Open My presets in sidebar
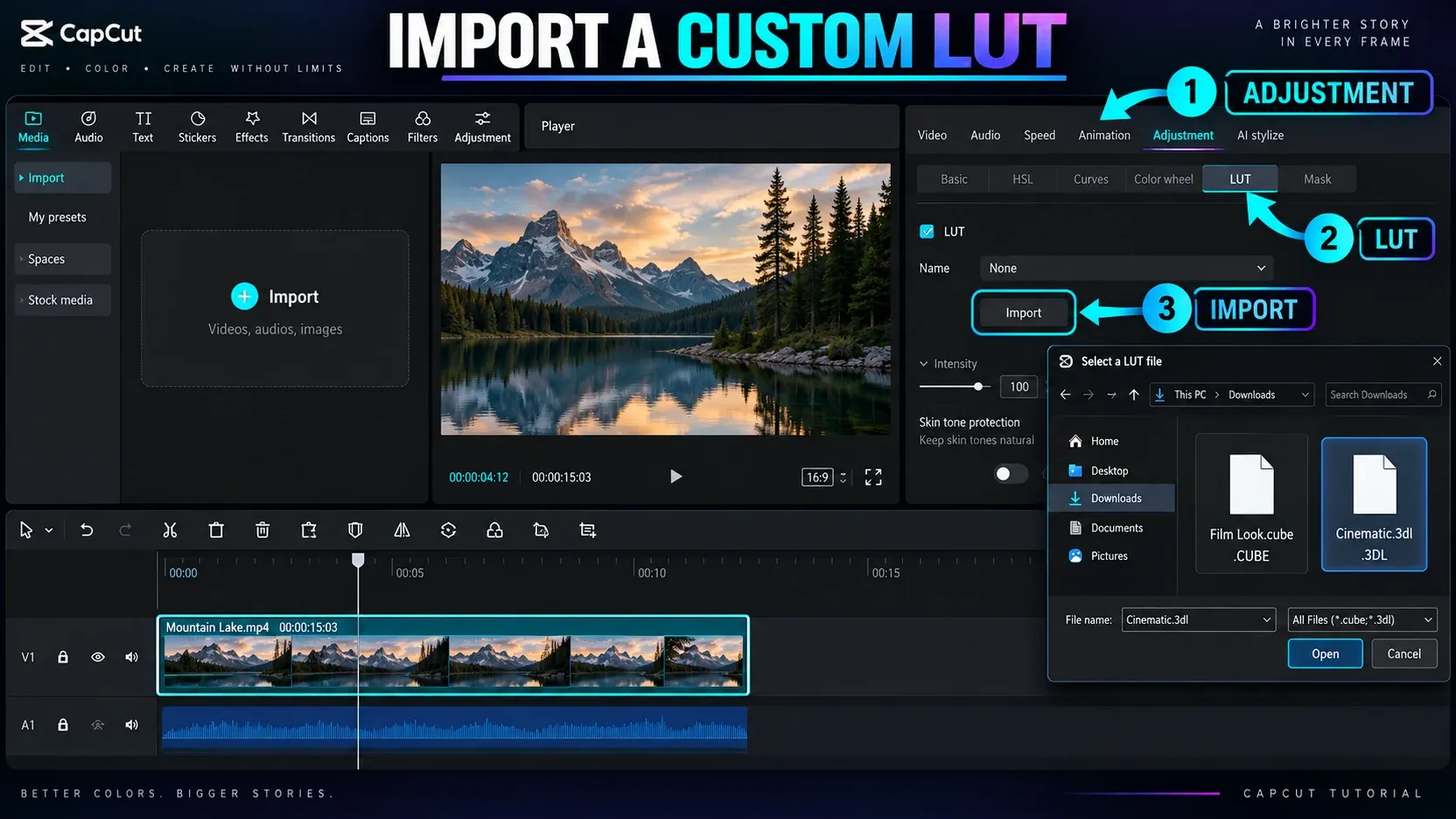The image size is (1456, 819). click(58, 217)
